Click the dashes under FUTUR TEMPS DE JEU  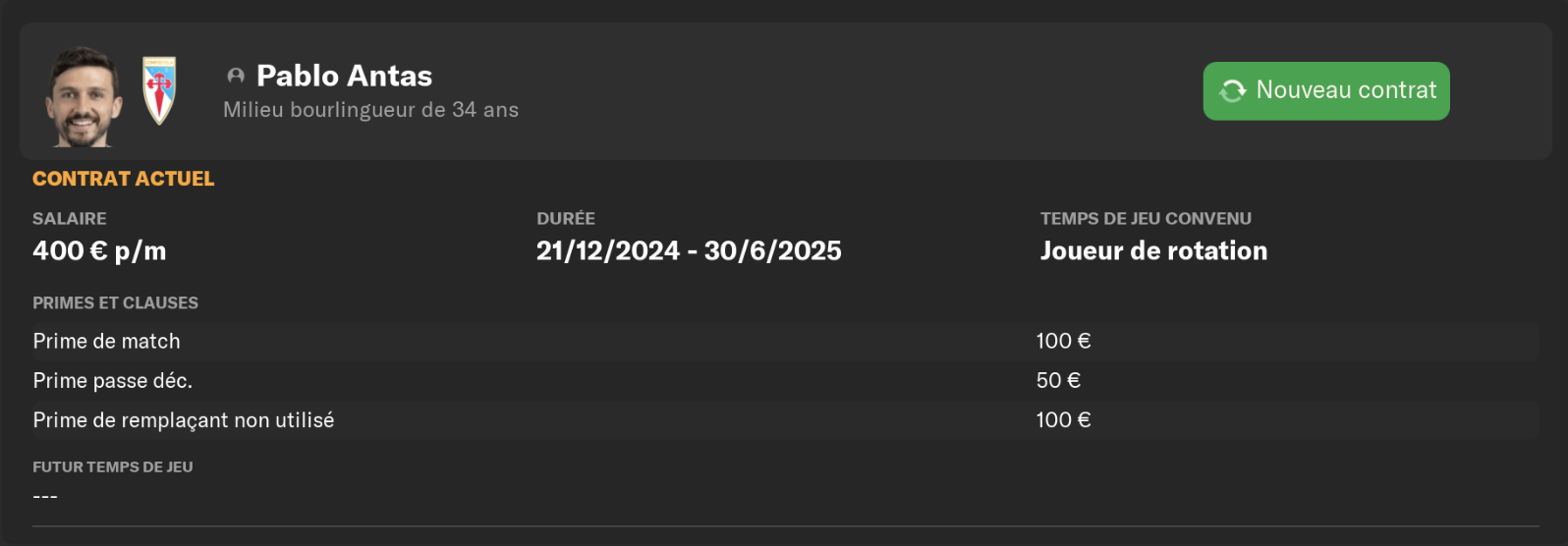point(45,497)
